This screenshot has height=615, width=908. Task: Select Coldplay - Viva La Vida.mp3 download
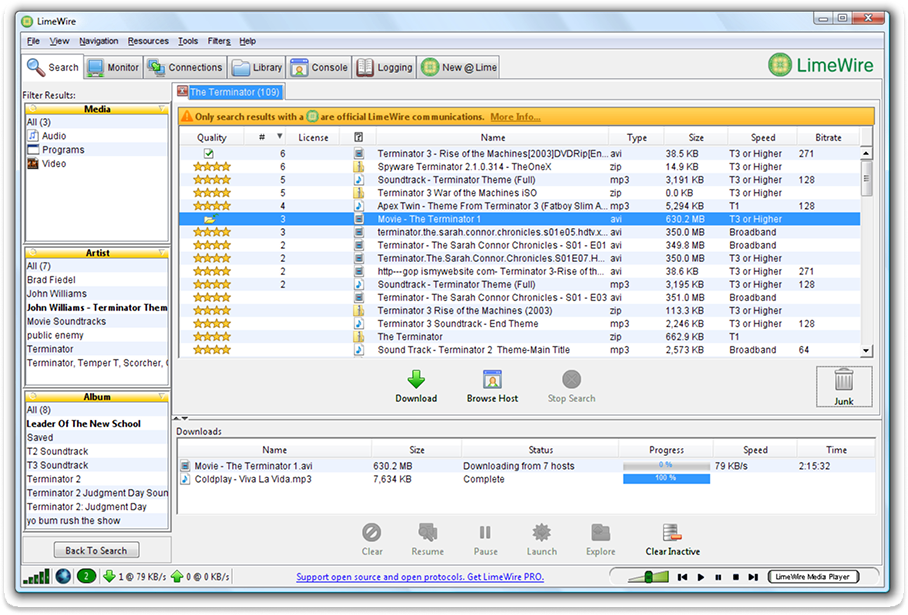pyautogui.click(x=526, y=479)
